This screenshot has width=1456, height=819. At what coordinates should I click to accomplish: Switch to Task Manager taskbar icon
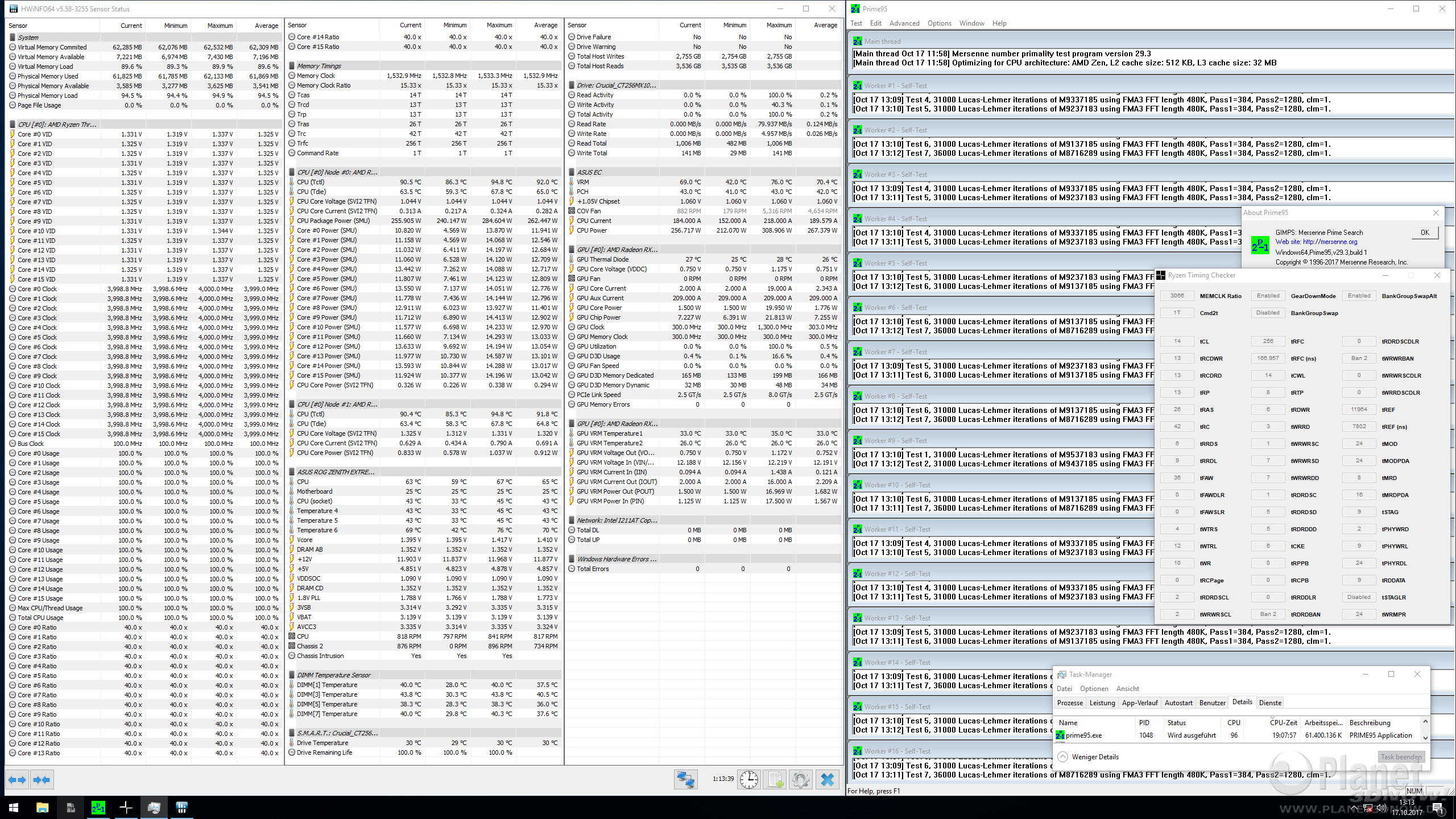(154, 807)
